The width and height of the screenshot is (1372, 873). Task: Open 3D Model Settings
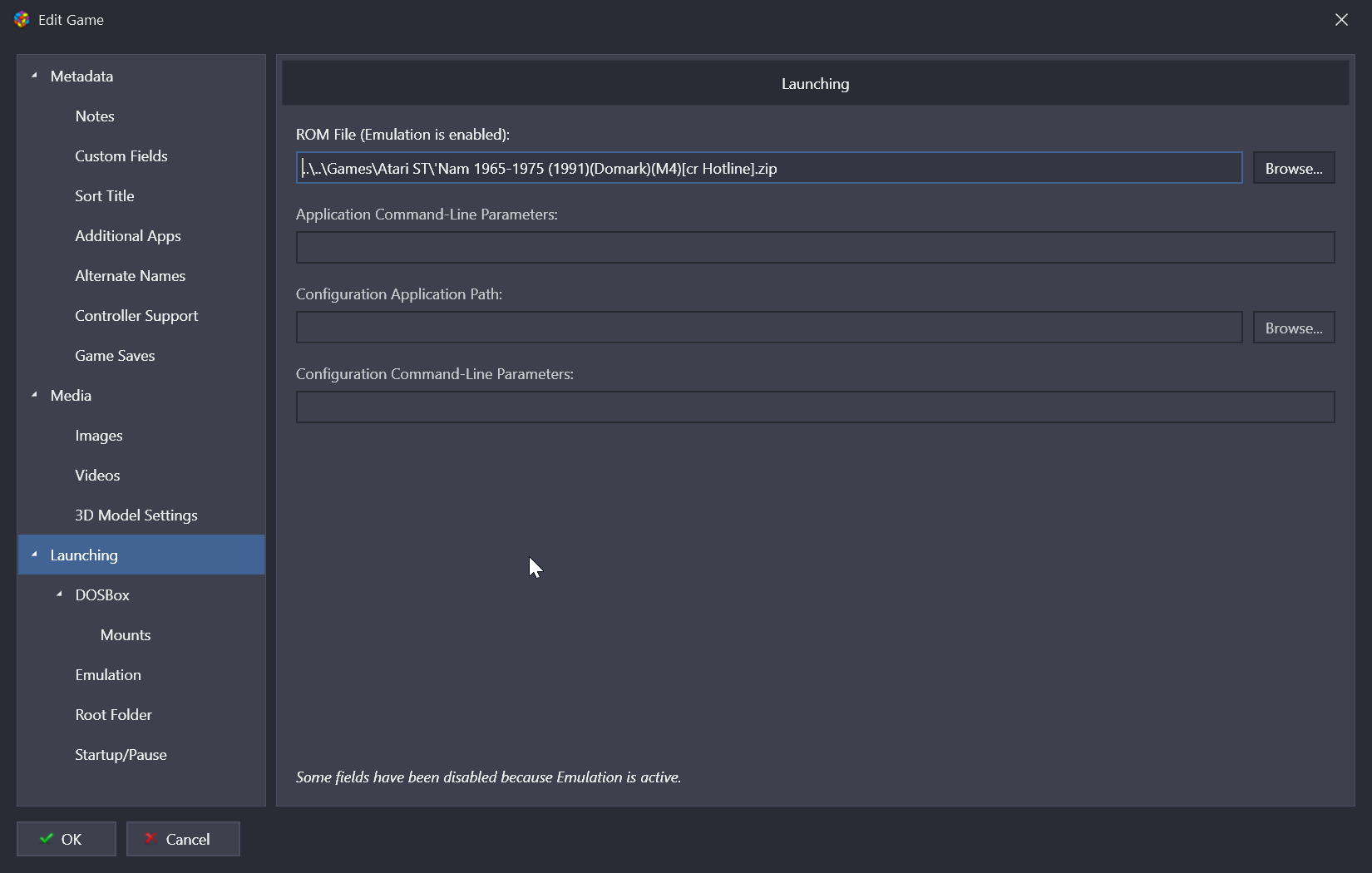point(136,515)
